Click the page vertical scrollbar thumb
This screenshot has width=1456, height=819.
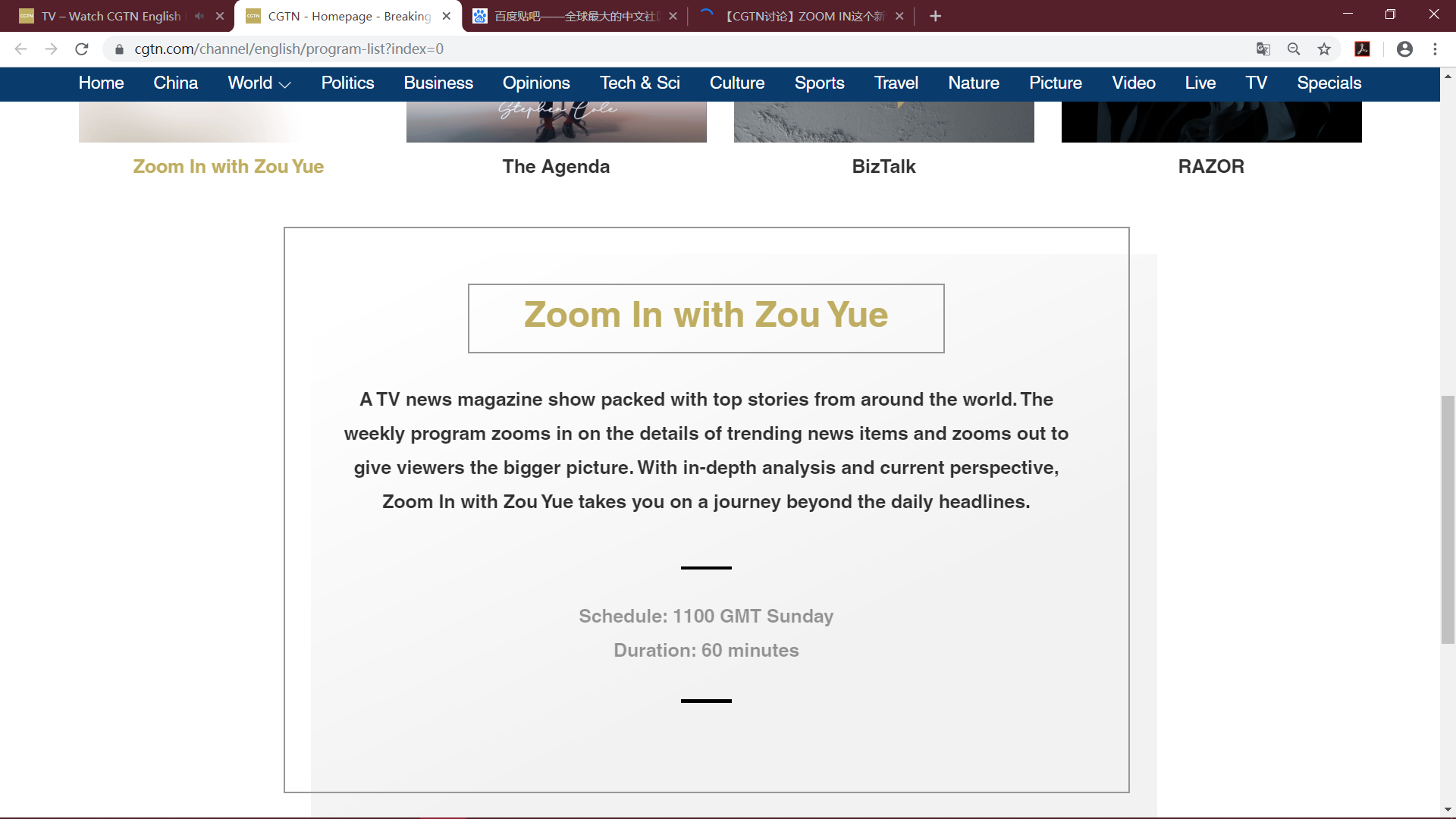pyautogui.click(x=1448, y=519)
